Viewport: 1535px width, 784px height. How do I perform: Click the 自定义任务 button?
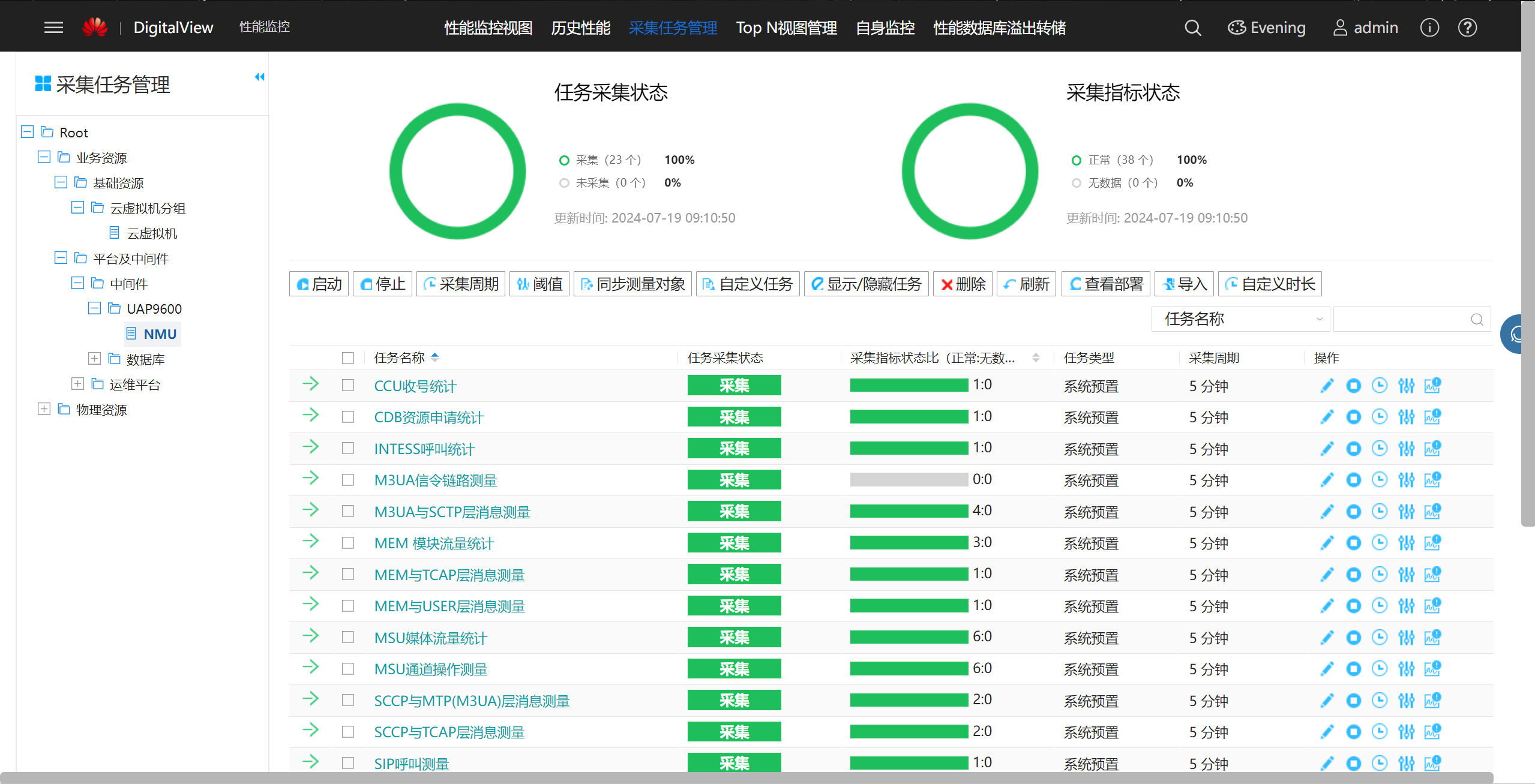[x=748, y=284]
